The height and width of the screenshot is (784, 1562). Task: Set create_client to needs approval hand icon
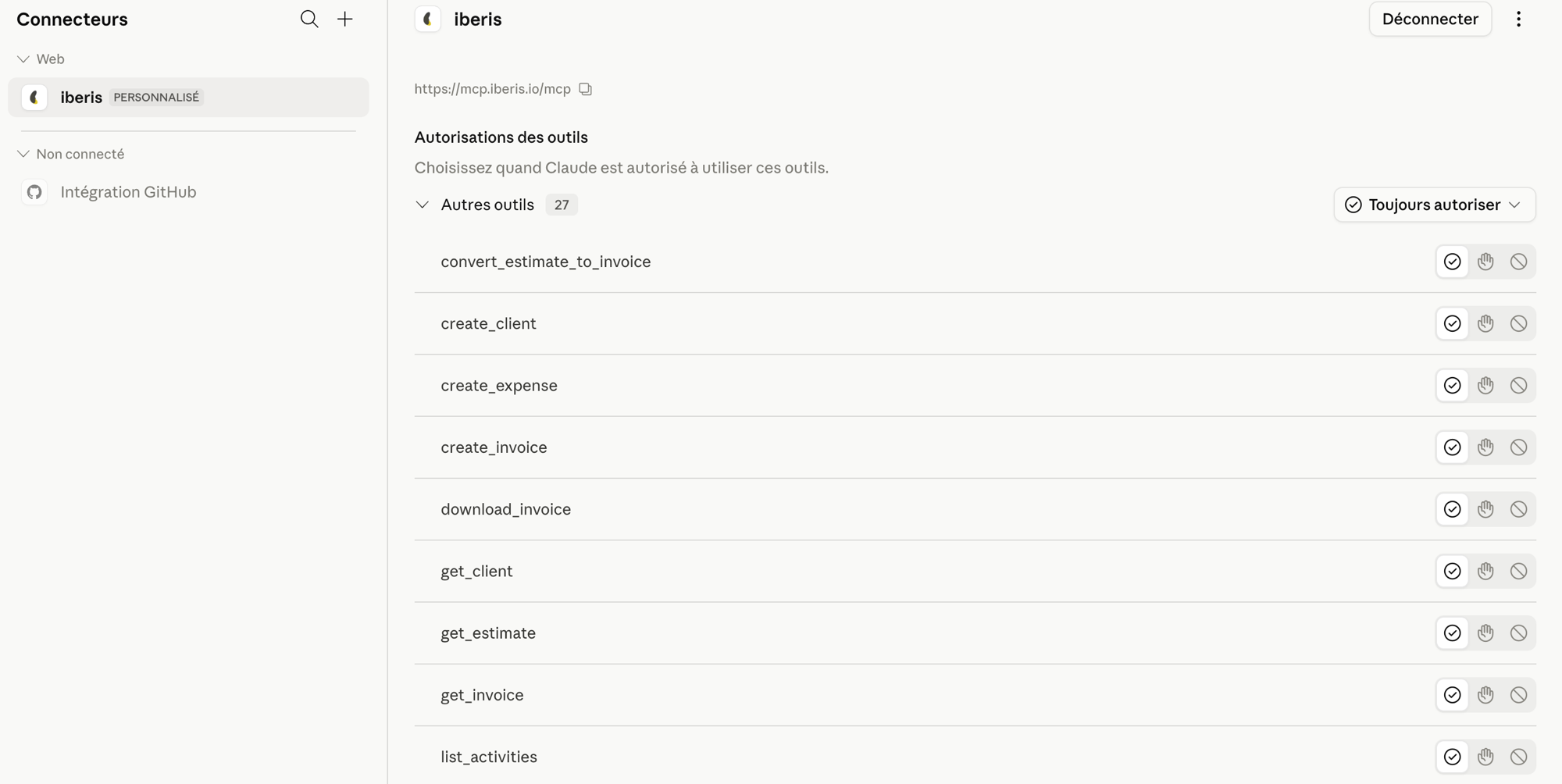click(x=1485, y=323)
